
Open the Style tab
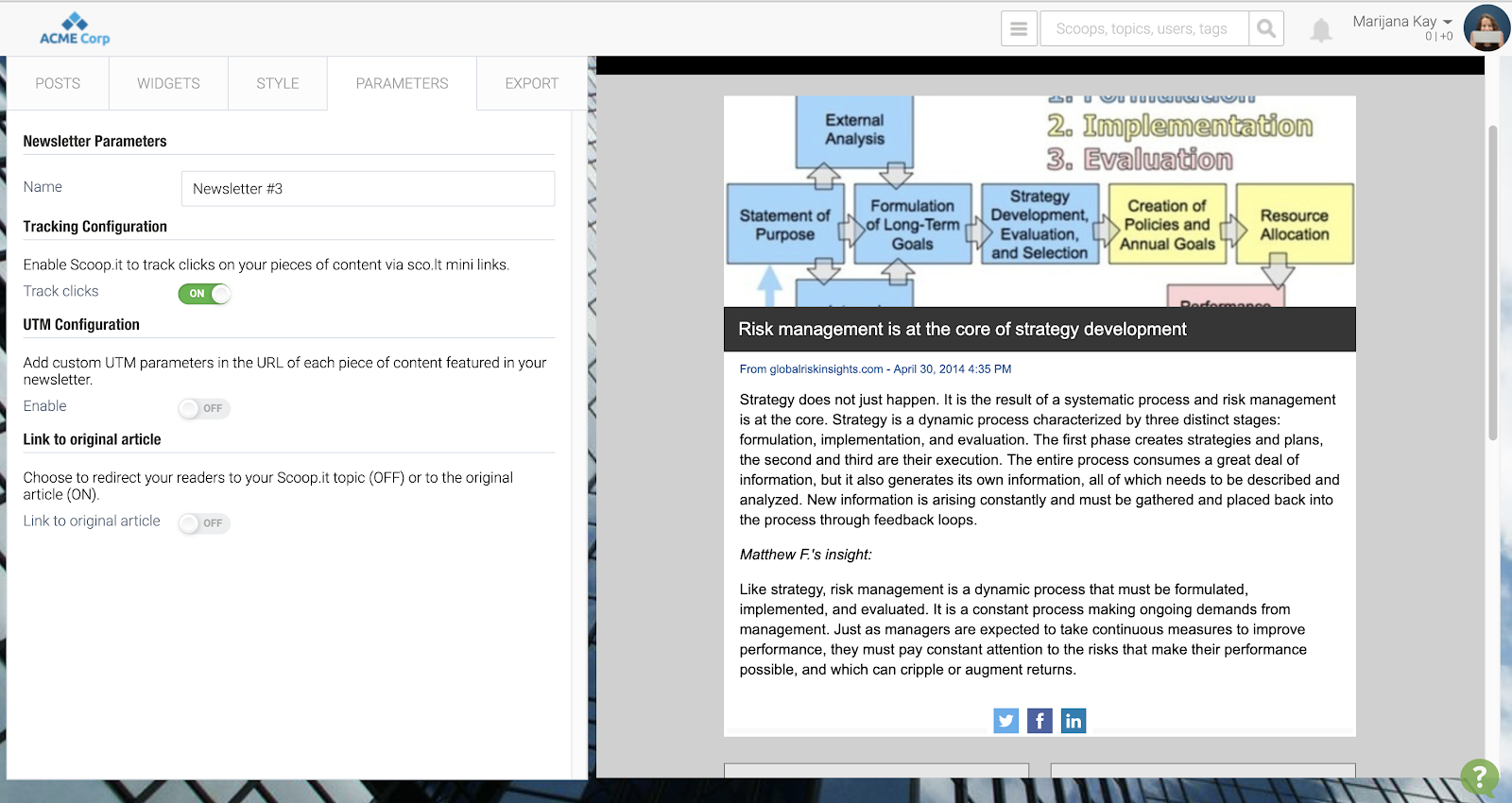278,83
